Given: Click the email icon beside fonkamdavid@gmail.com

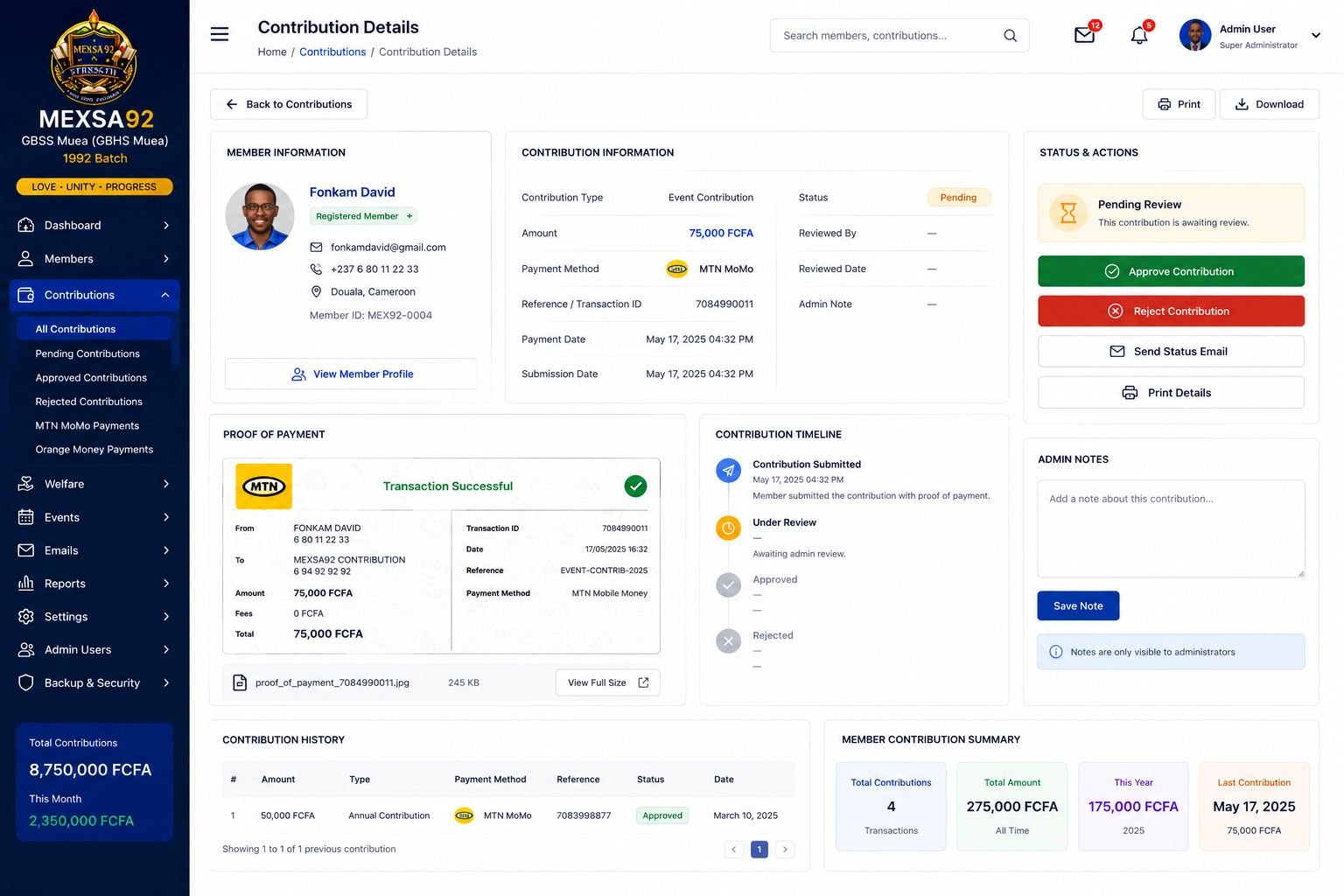Looking at the screenshot, I should (316, 248).
